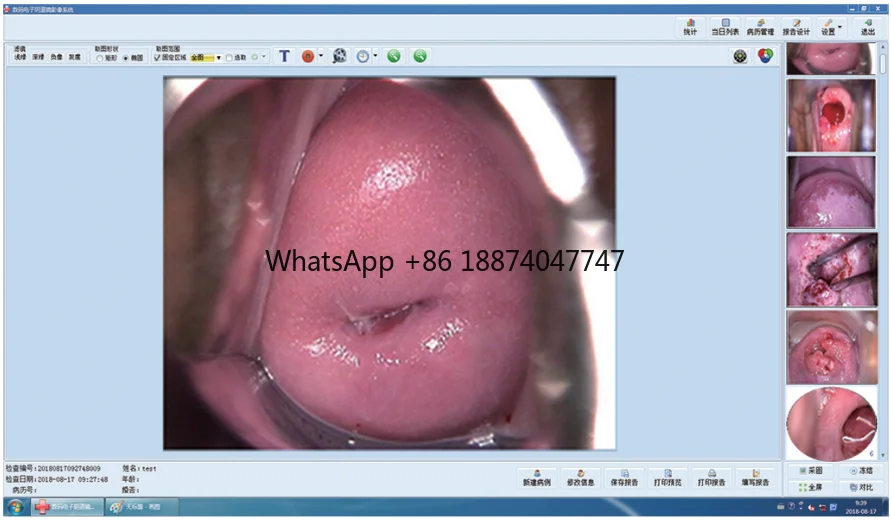Expand the 设置 settings dropdown arrow
The height and width of the screenshot is (521, 891).
[x=840, y=27]
